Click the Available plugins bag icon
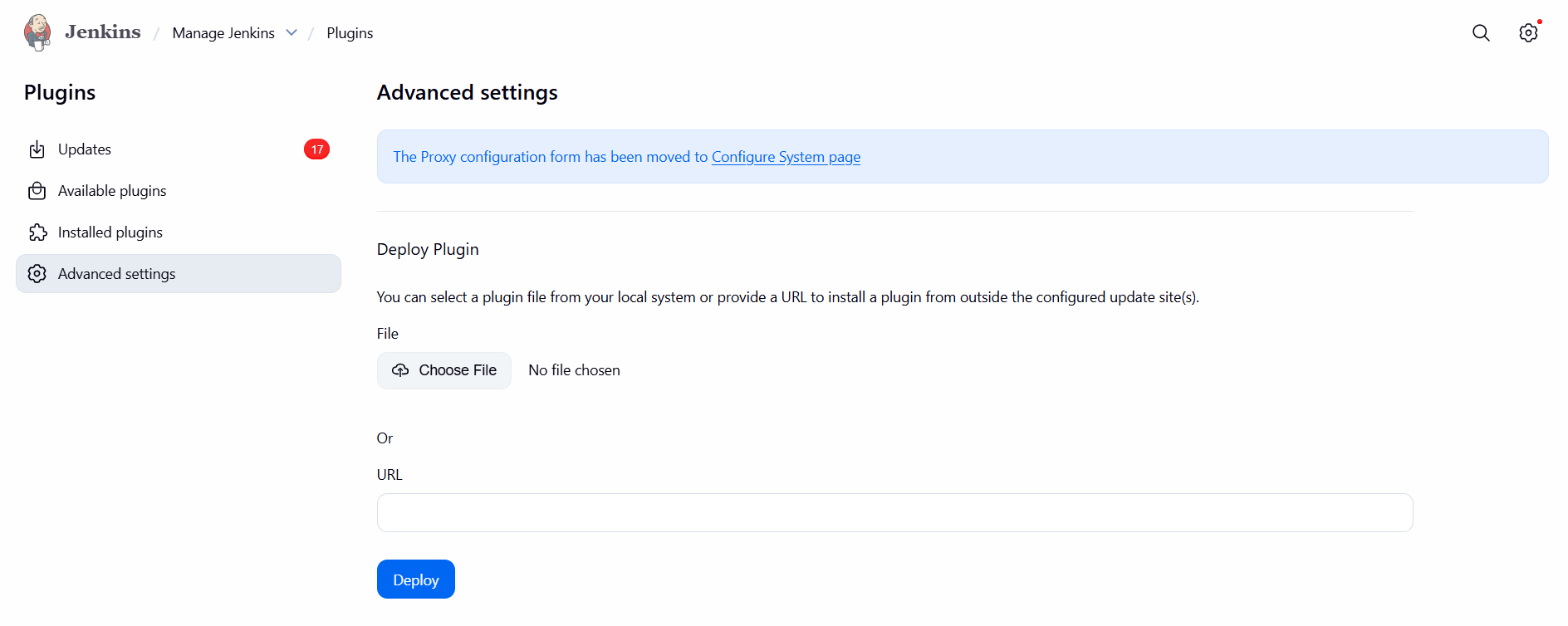Viewport: 1568px width, 626px height. (37, 191)
